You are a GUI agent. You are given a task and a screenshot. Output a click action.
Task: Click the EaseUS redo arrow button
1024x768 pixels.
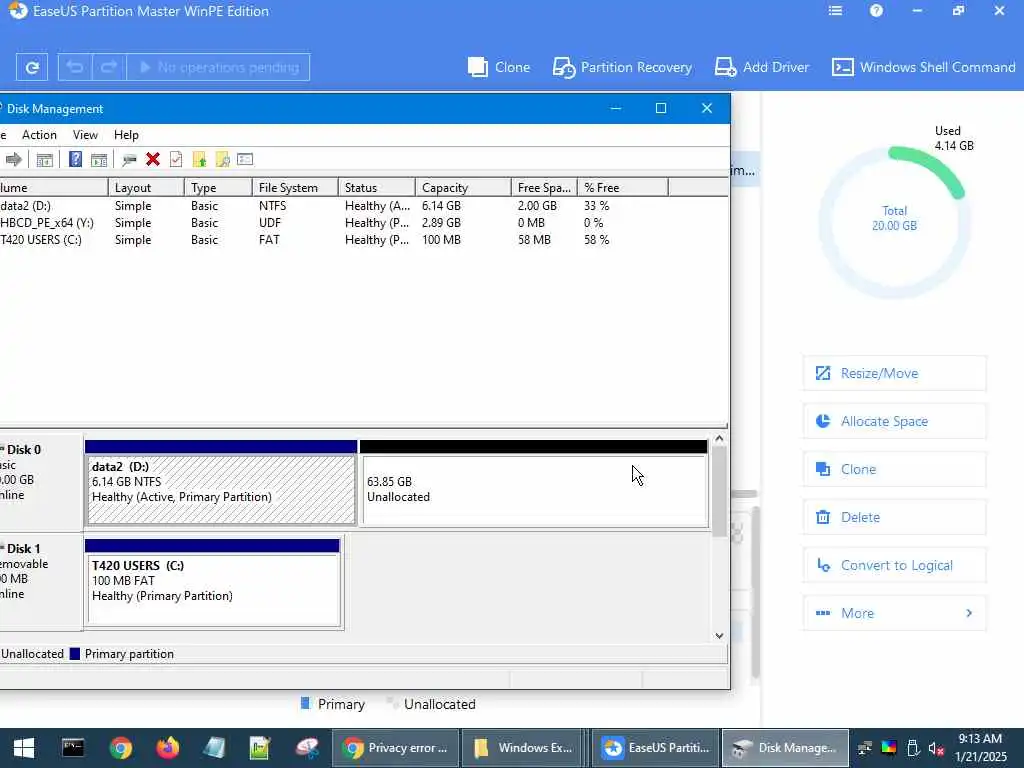point(108,67)
